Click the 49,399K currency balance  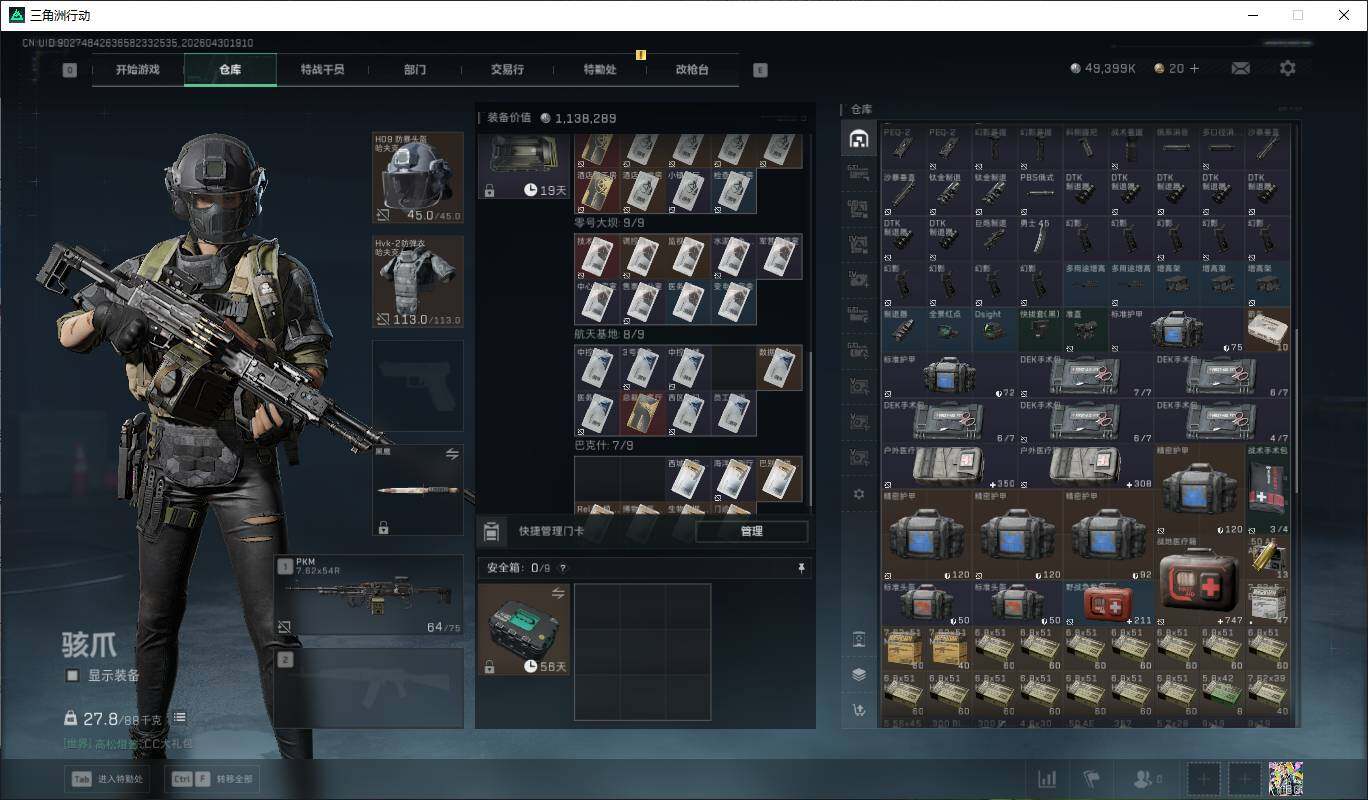[1103, 69]
